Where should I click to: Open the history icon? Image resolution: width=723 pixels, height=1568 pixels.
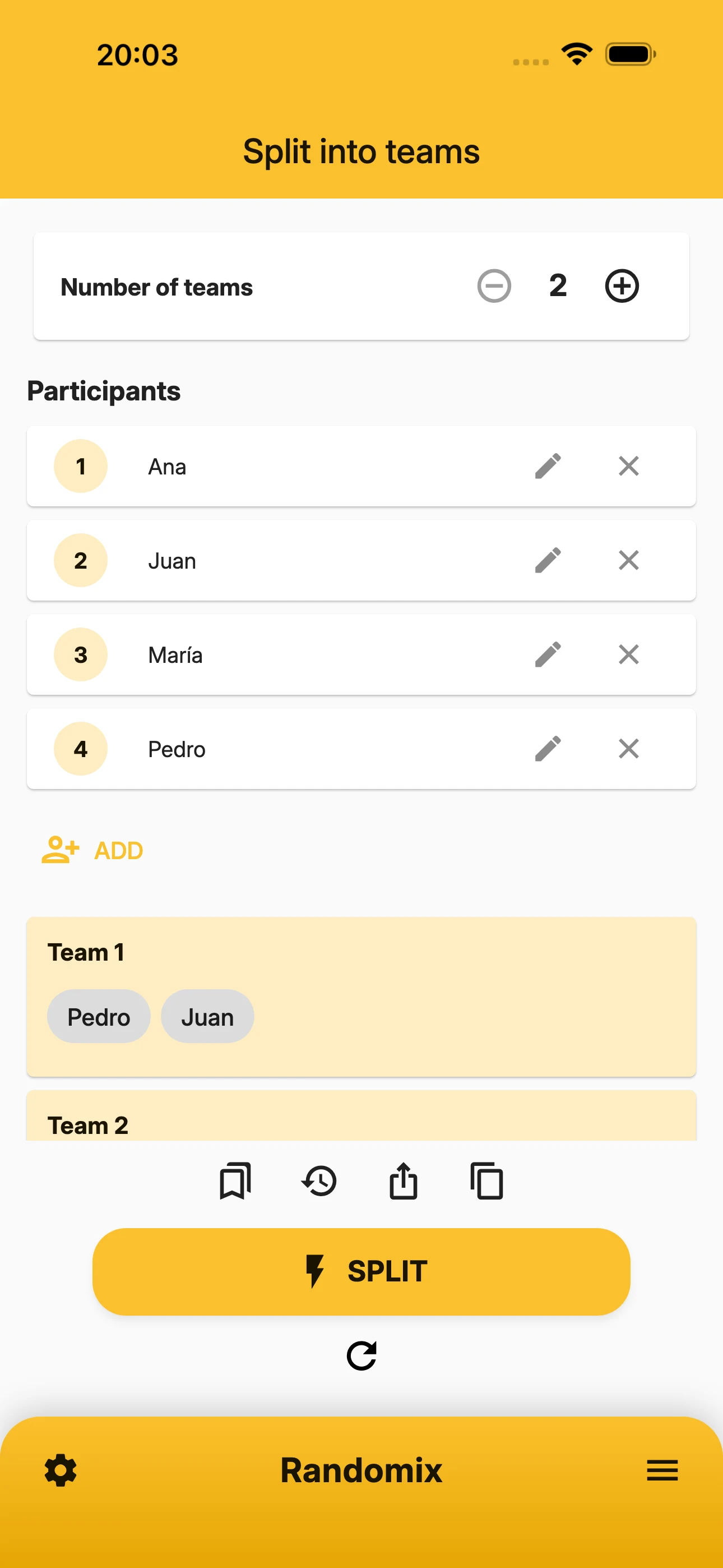point(319,1182)
